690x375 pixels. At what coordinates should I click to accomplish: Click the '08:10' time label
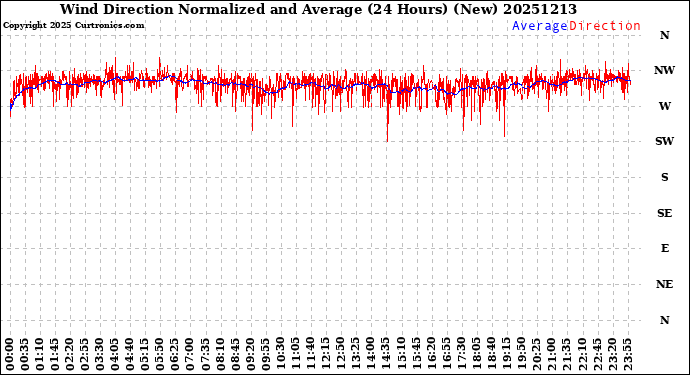[x=220, y=354]
